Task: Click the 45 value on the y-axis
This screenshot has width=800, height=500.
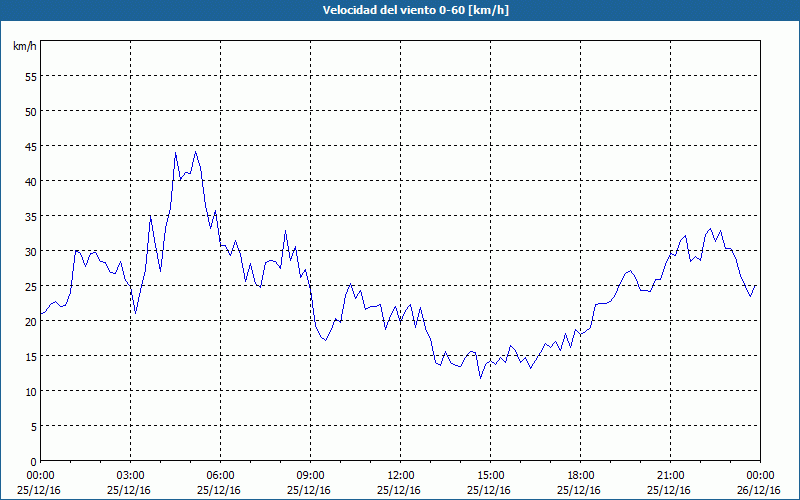Action: 31,146
